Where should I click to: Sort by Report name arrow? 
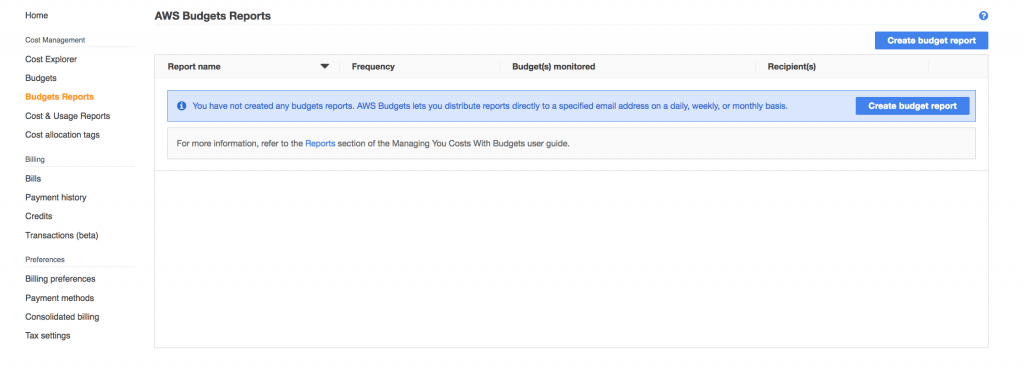tap(325, 67)
